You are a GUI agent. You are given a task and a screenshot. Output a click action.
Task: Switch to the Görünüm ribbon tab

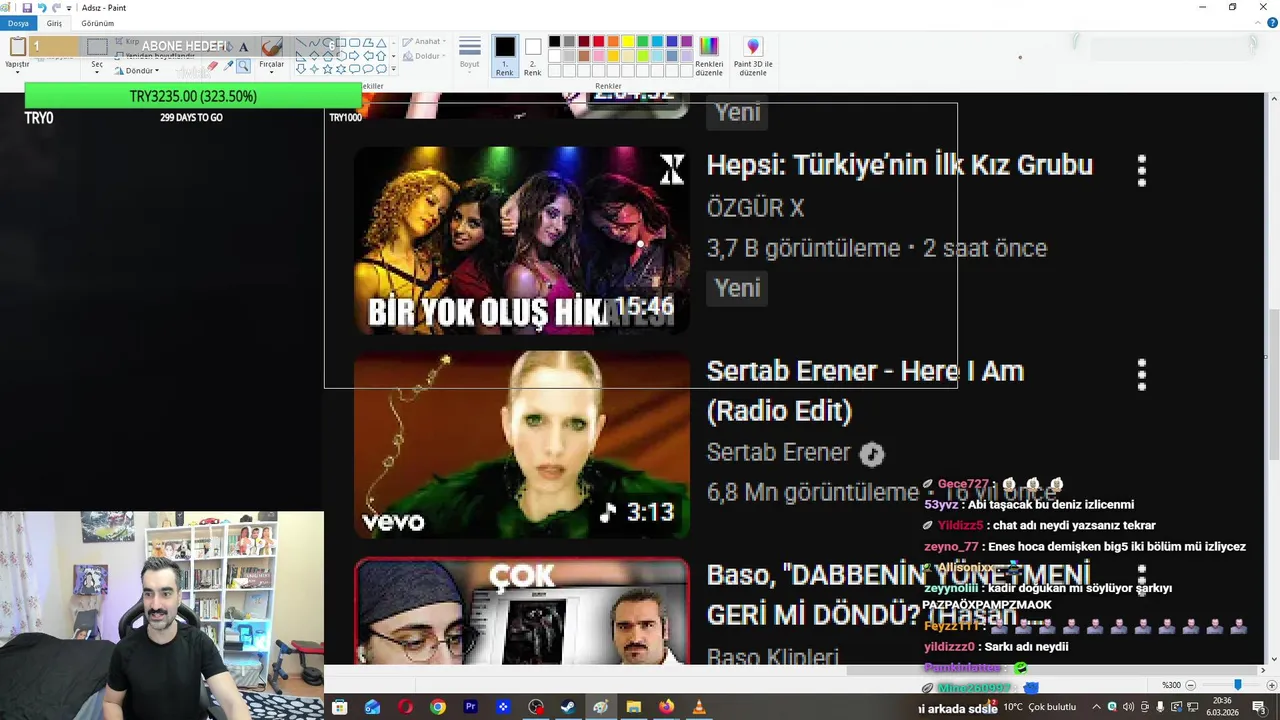tap(98, 23)
